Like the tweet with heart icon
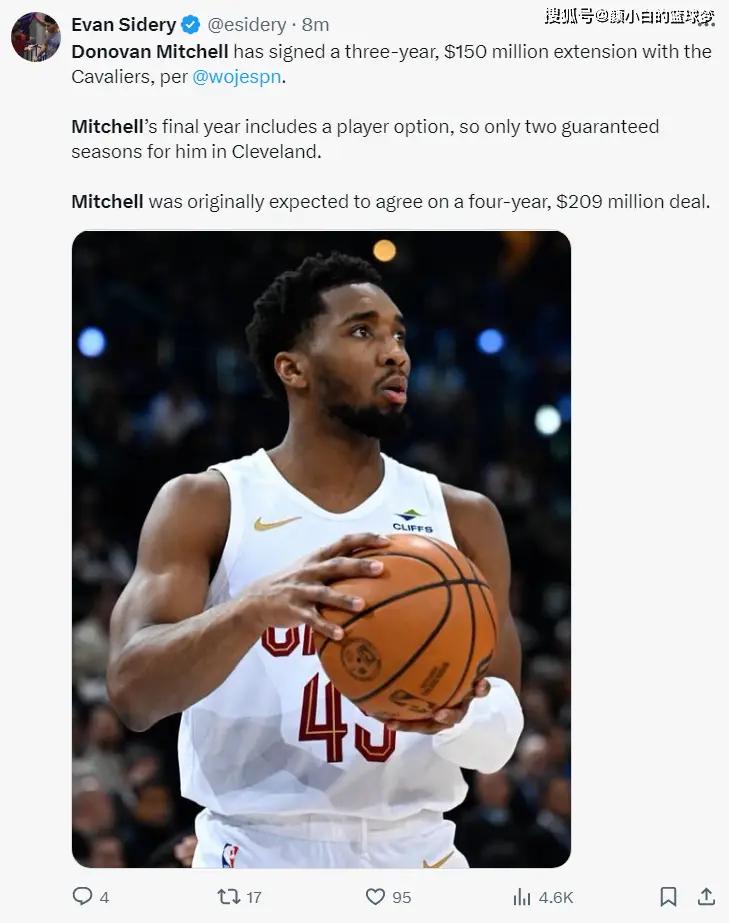 click(x=375, y=897)
